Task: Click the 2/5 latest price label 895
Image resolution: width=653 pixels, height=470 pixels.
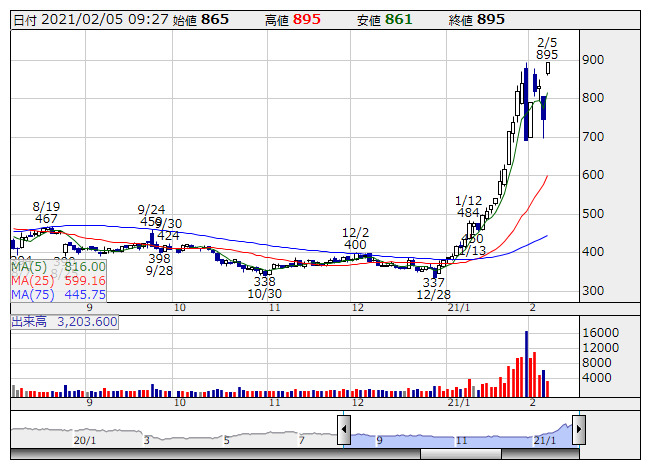Action: pos(547,55)
